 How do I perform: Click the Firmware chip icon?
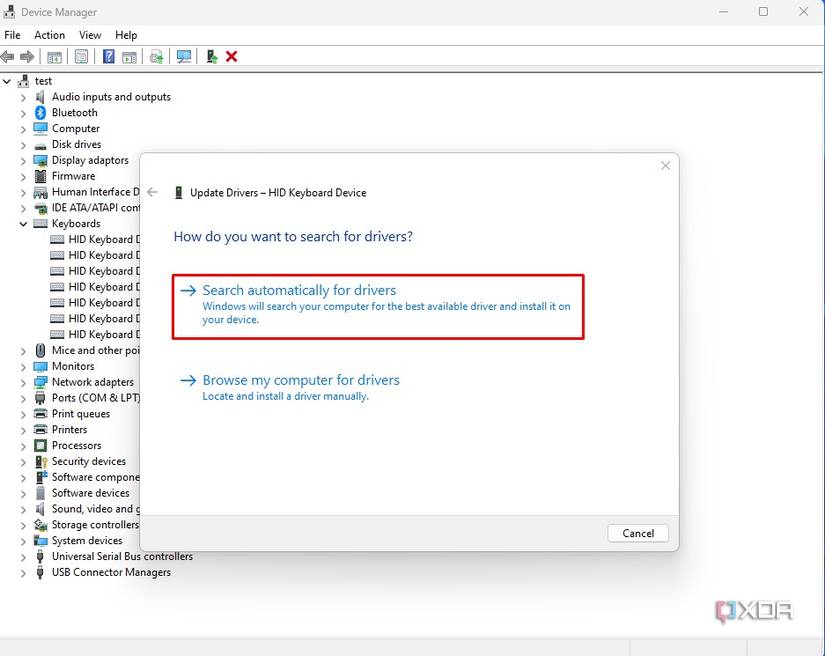pyautogui.click(x=41, y=176)
